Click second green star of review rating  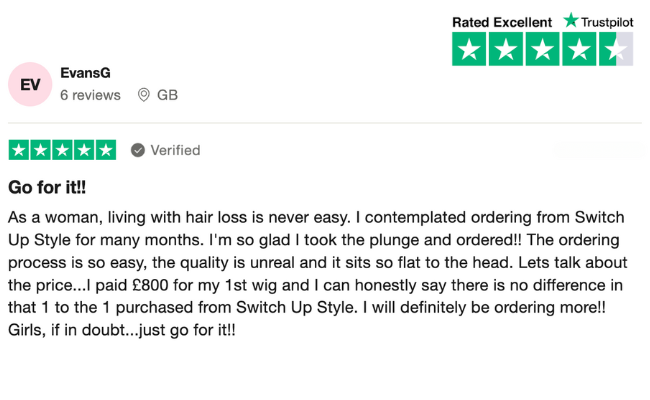click(41, 150)
